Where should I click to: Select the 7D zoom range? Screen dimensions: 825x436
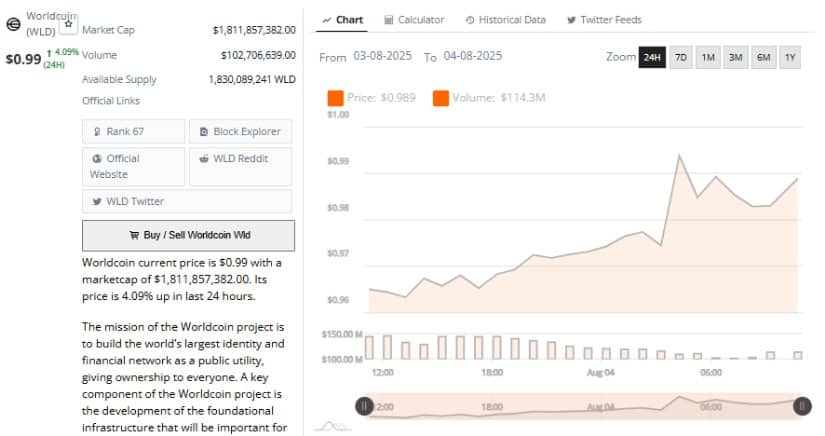pos(680,57)
